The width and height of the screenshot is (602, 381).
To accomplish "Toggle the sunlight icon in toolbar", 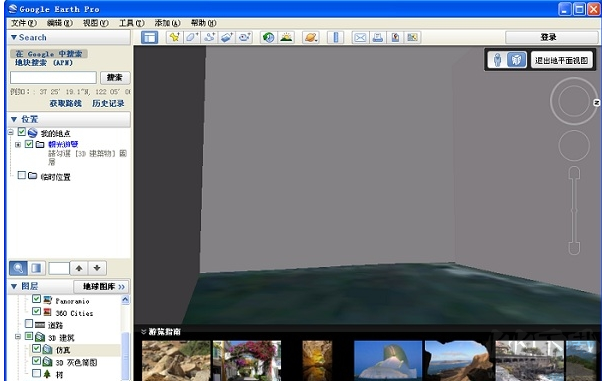I will [286, 37].
